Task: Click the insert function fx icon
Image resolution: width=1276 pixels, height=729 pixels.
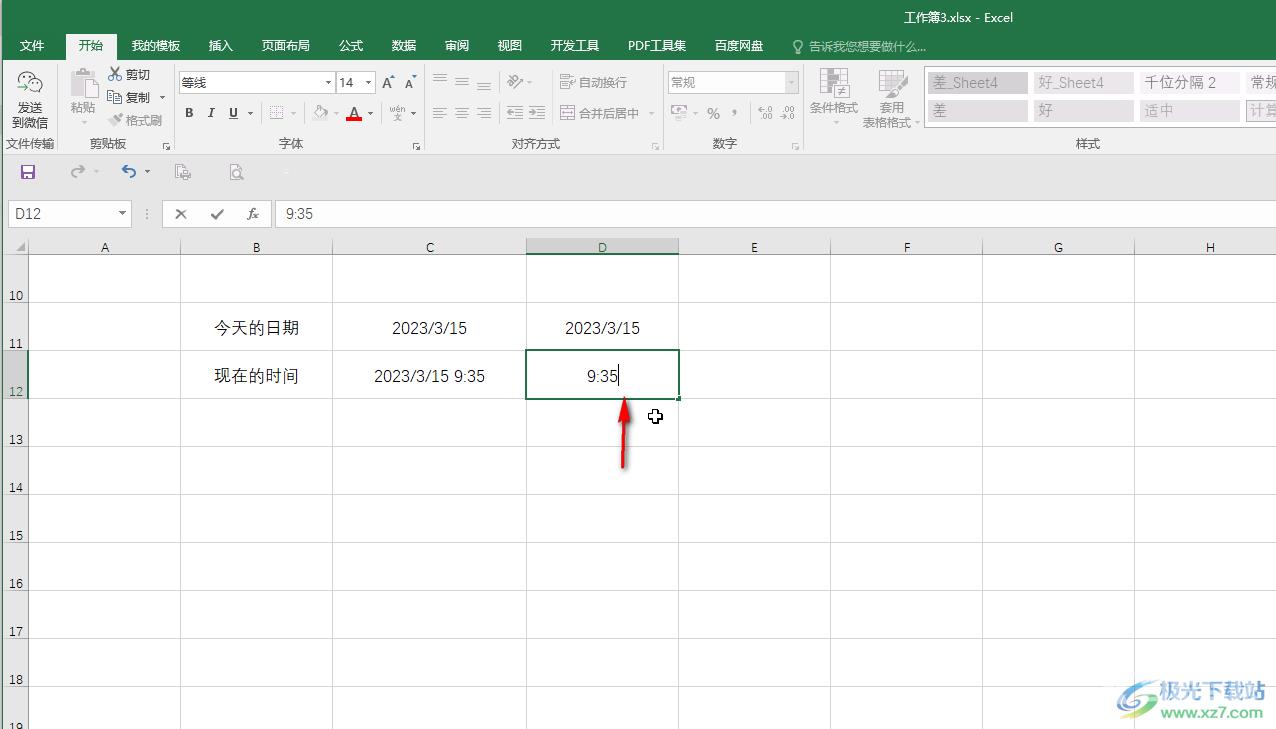Action: coord(253,214)
